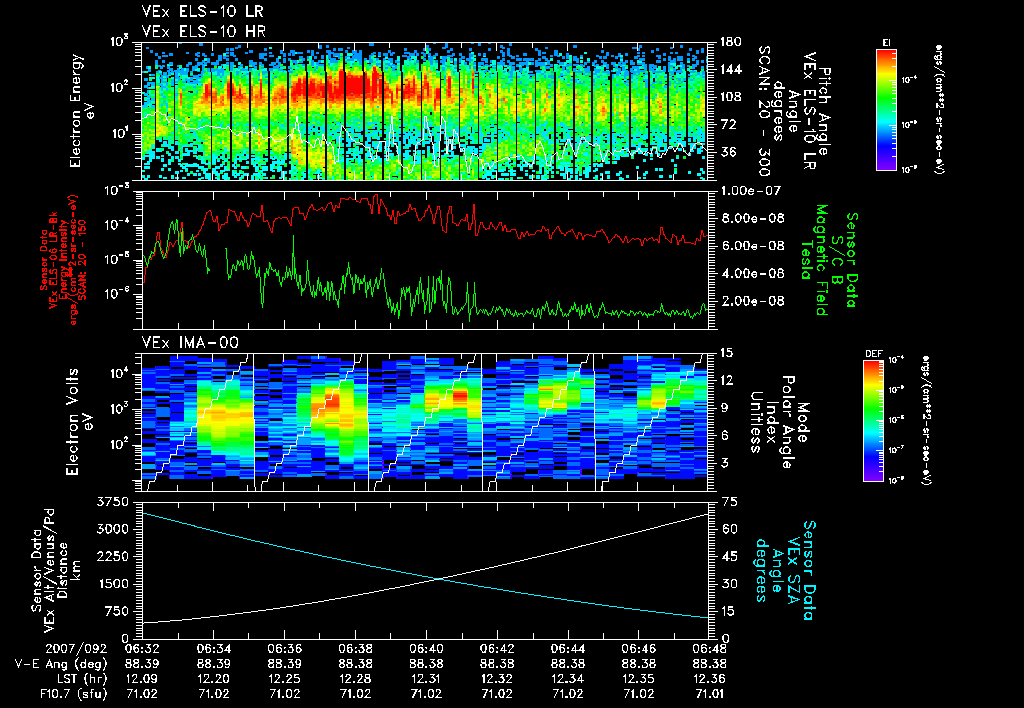Click the 'V-E Ang (deg)' row label
This screenshot has height=708, width=1024.
(61, 664)
